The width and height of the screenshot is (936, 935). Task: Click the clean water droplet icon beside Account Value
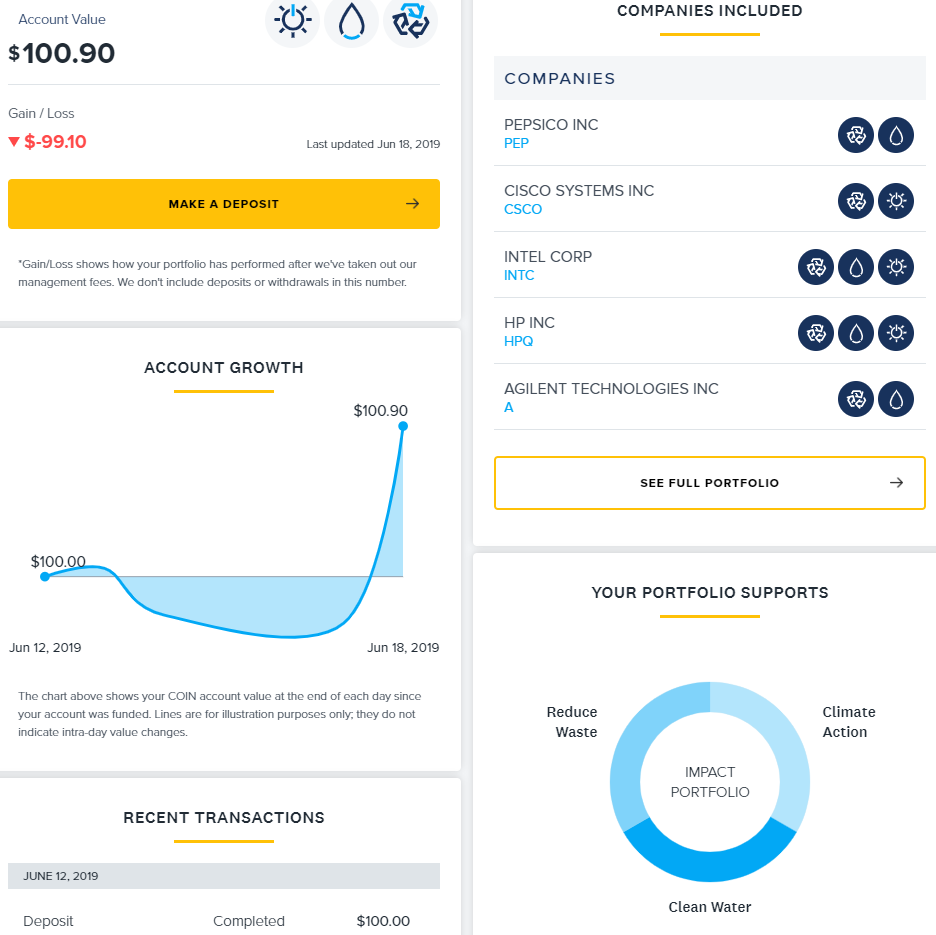(x=351, y=21)
